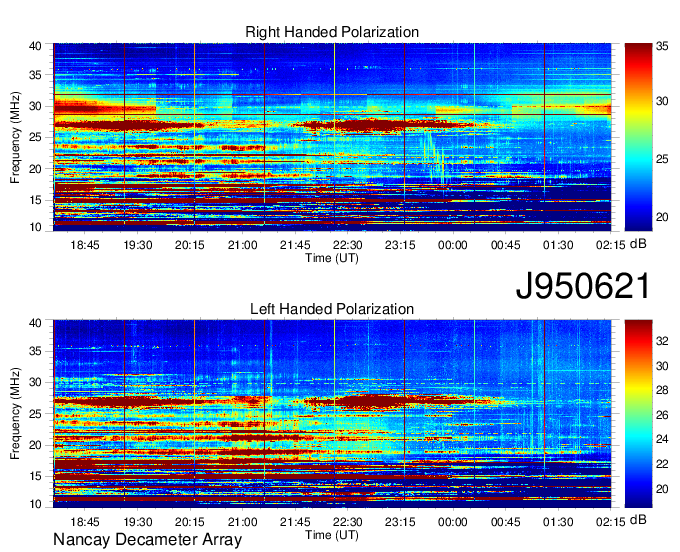Click the bottom plot's 'Frequency (MHz)' axis label
The image size is (680, 552).
pos(16,414)
